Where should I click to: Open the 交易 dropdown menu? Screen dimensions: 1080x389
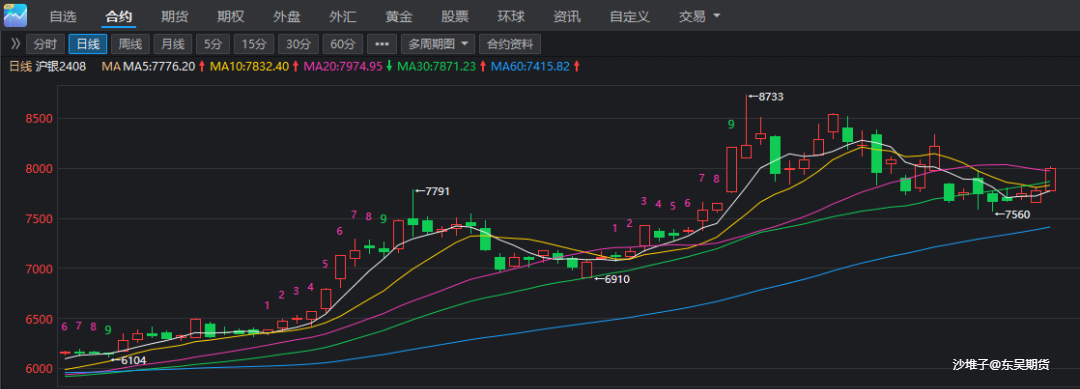(x=699, y=16)
